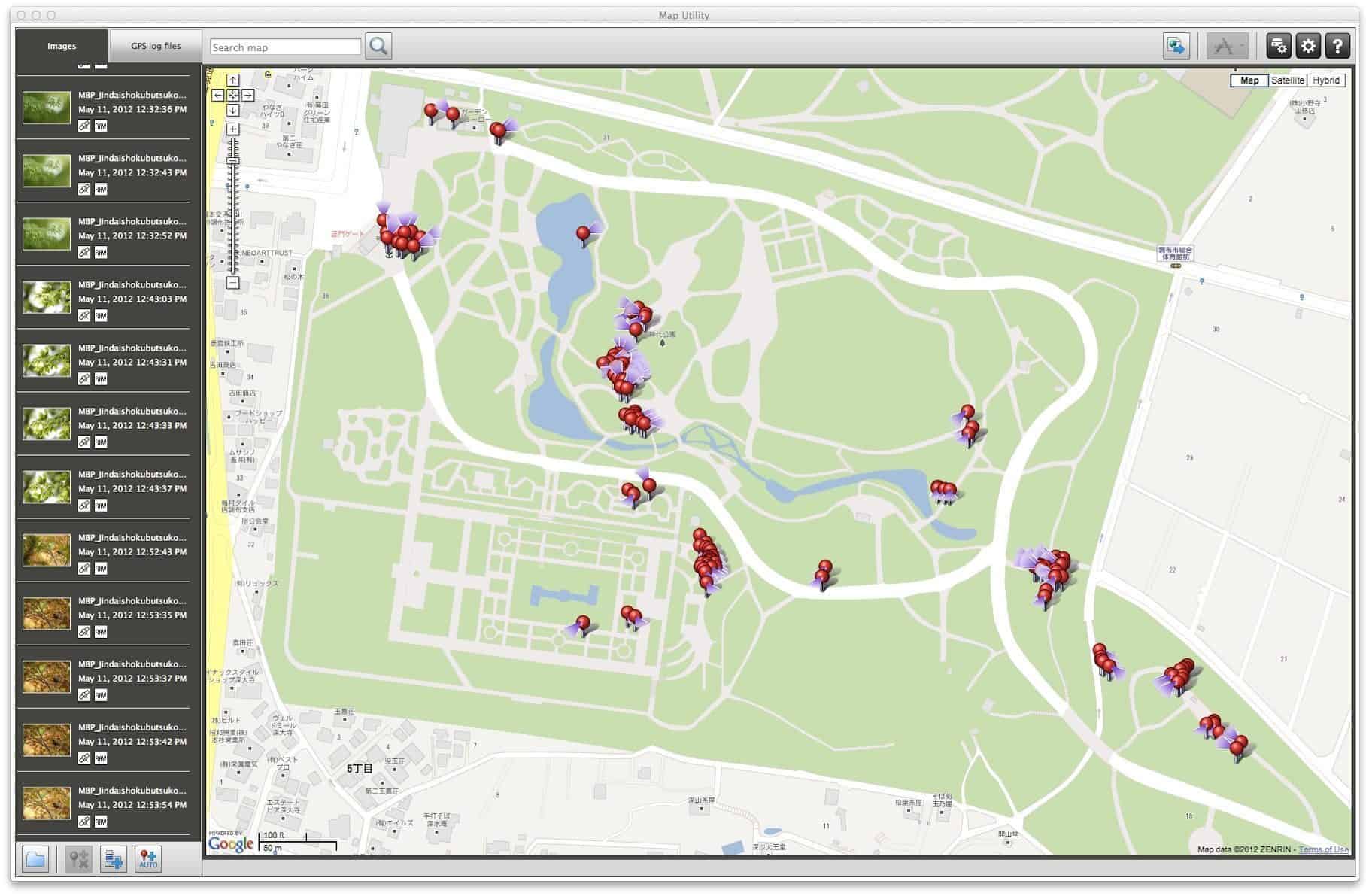This screenshot has width=1369, height=896.
Task: Open the folder icon in bottom toolbar
Action: [x=35, y=859]
